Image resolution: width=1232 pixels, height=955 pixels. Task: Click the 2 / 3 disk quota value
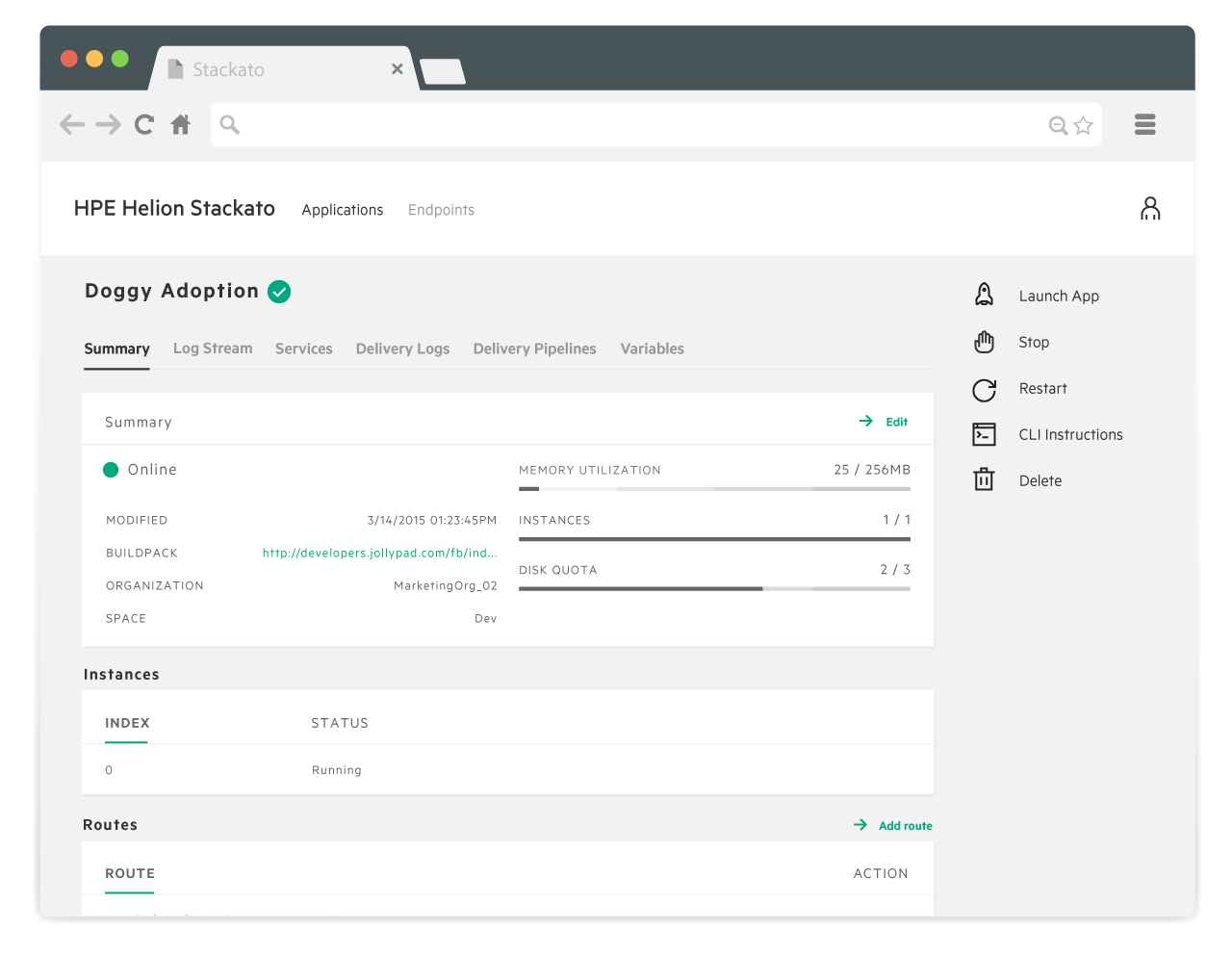tap(895, 569)
